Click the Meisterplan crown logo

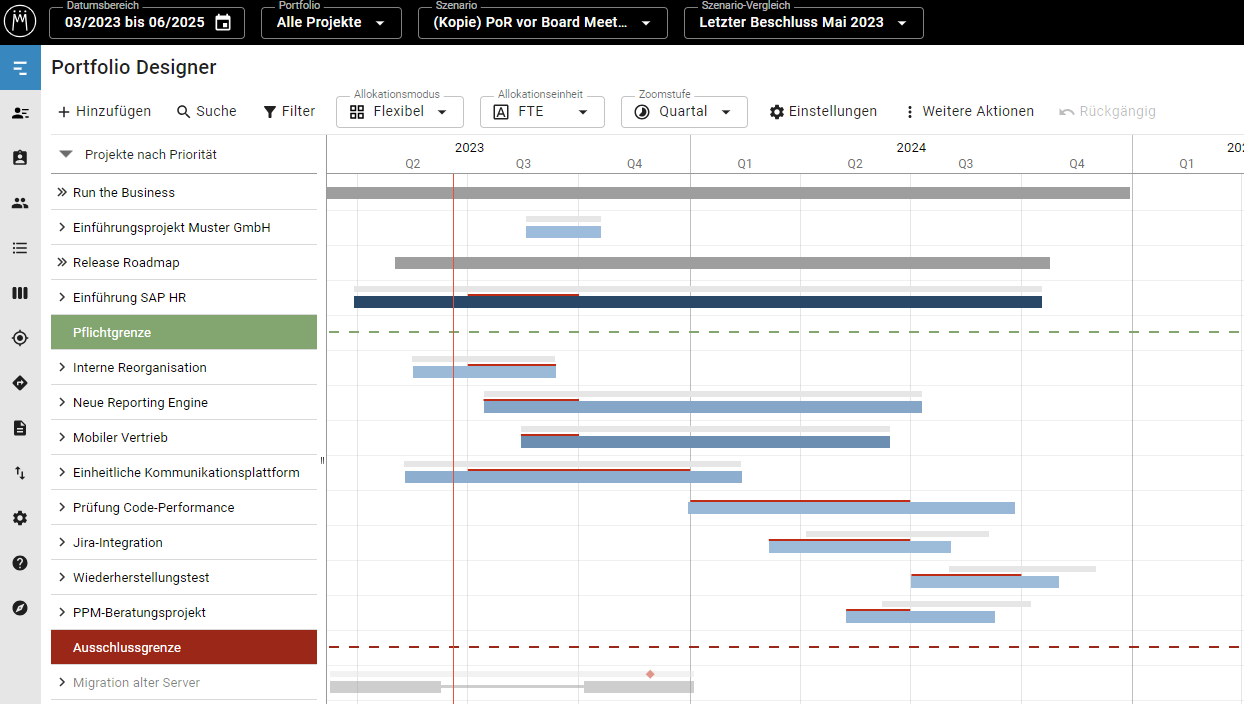20,22
